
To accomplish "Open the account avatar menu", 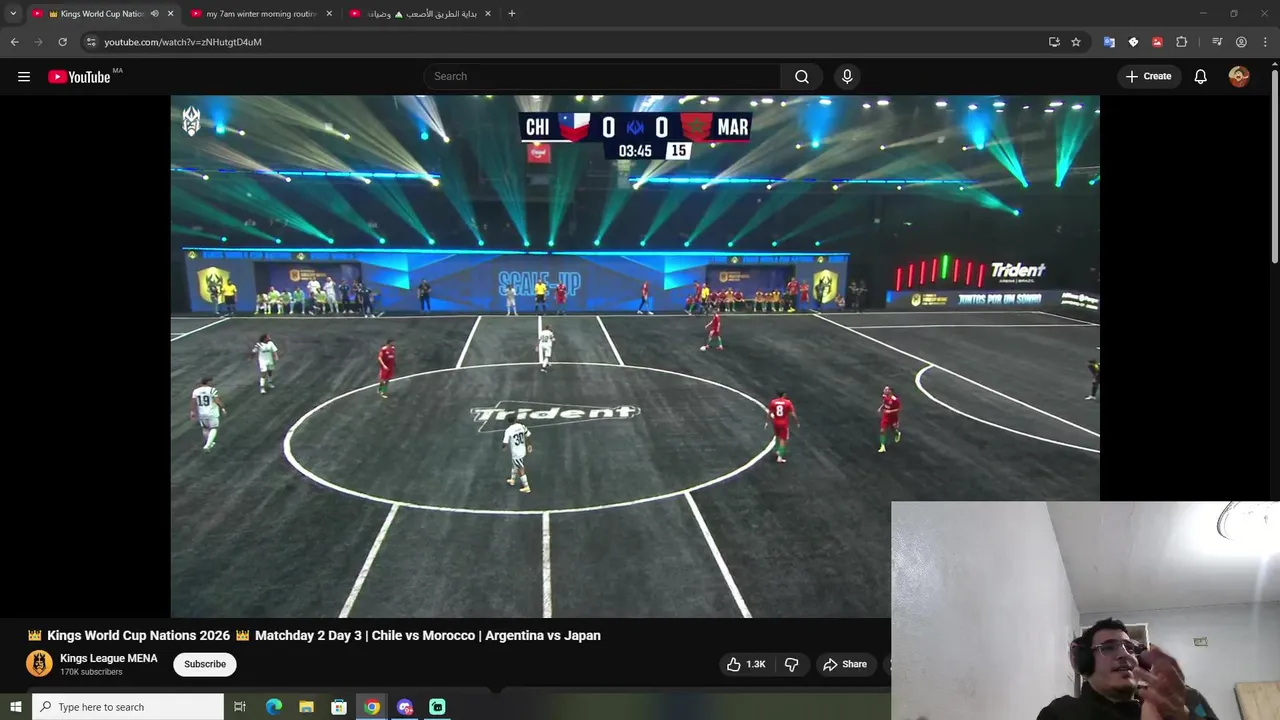I will 1239,76.
